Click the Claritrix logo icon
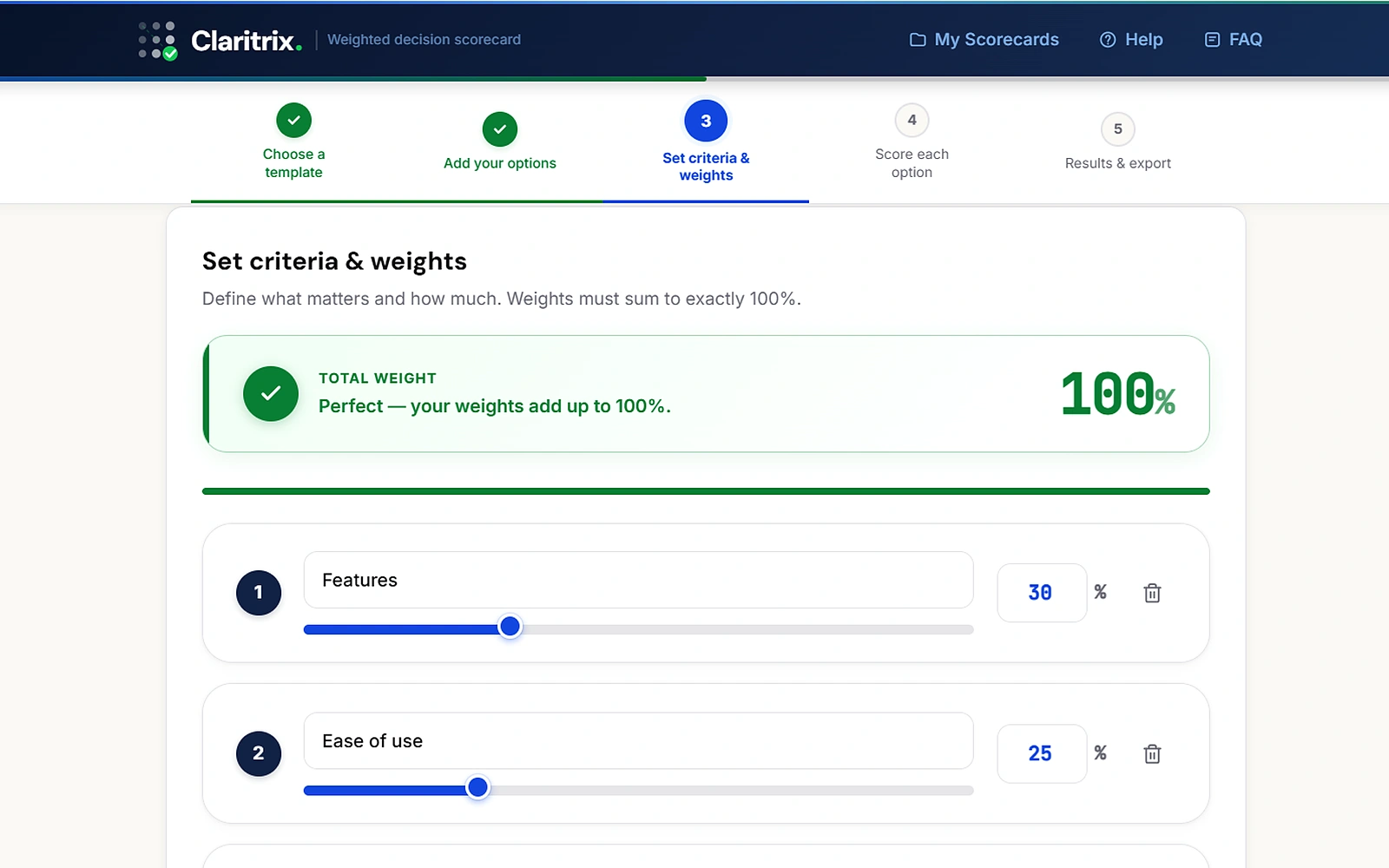Screen dimensions: 1389x868 pyautogui.click(x=158, y=40)
